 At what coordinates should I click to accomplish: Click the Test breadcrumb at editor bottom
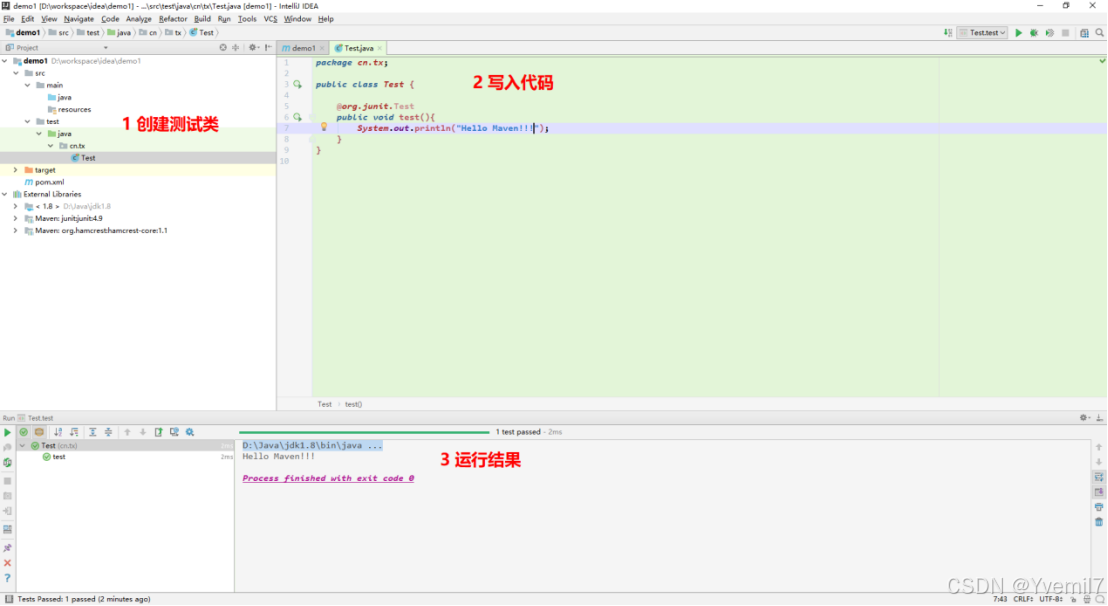(x=324, y=404)
